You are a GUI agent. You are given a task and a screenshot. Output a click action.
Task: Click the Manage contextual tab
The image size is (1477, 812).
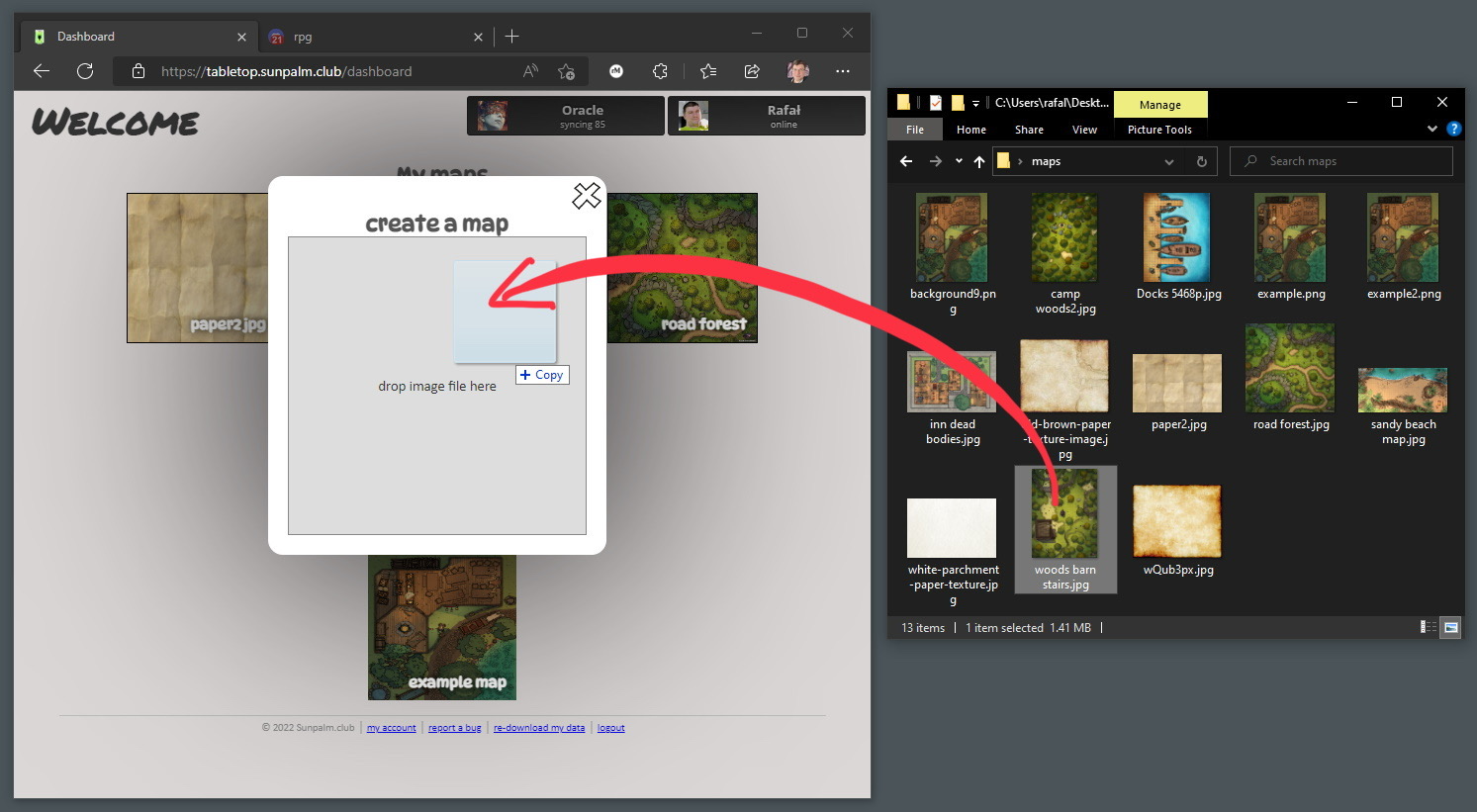[1159, 104]
